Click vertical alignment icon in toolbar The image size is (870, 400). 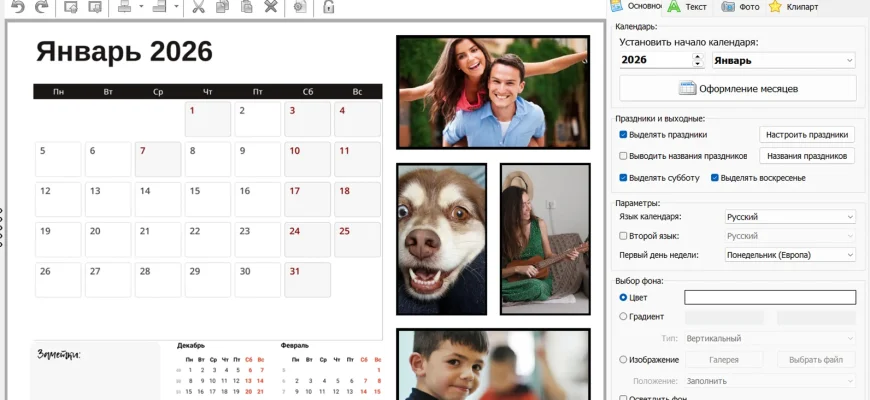pyautogui.click(x=160, y=7)
